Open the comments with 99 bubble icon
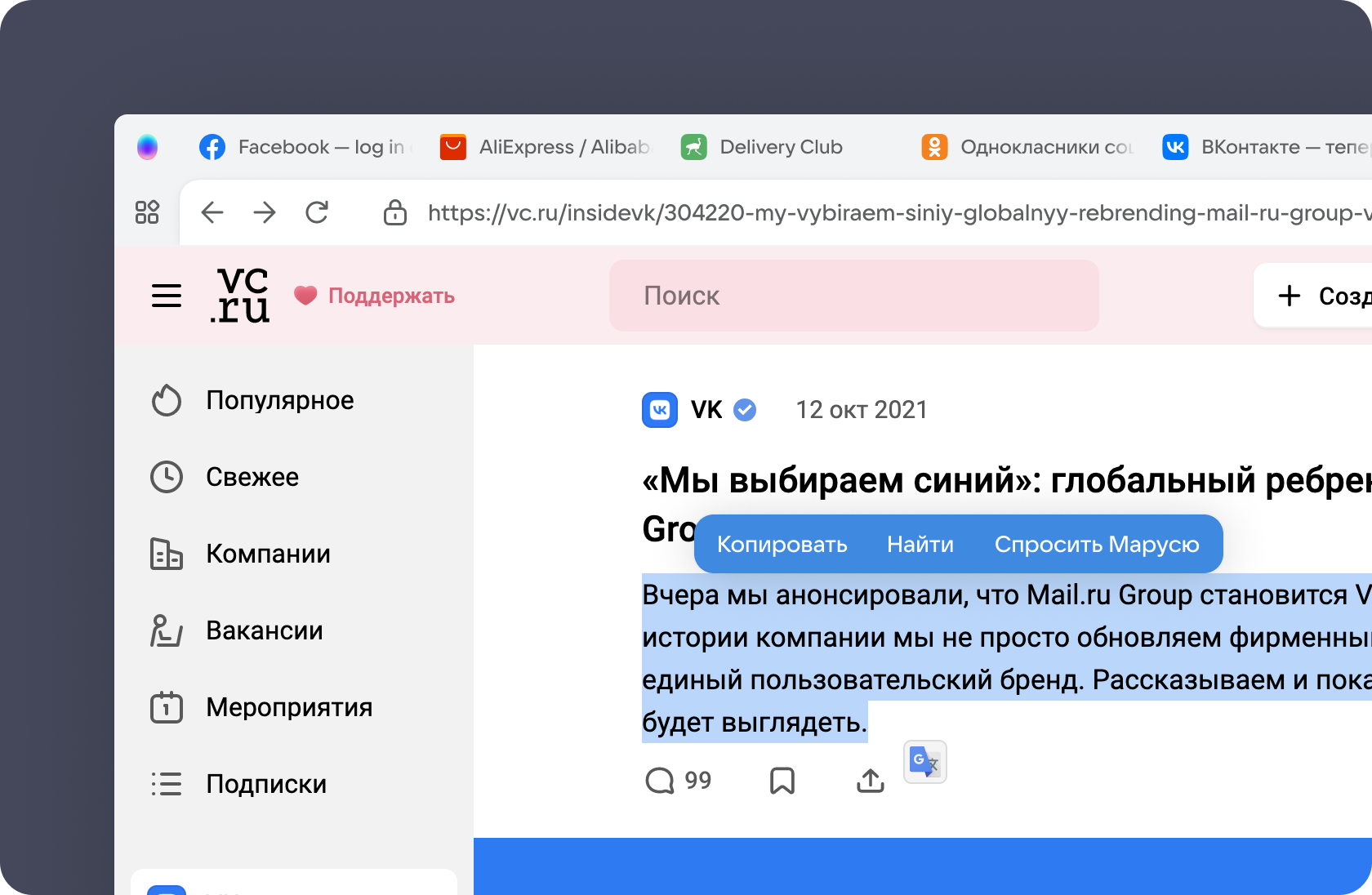Image resolution: width=1372 pixels, height=895 pixels. pos(660,781)
